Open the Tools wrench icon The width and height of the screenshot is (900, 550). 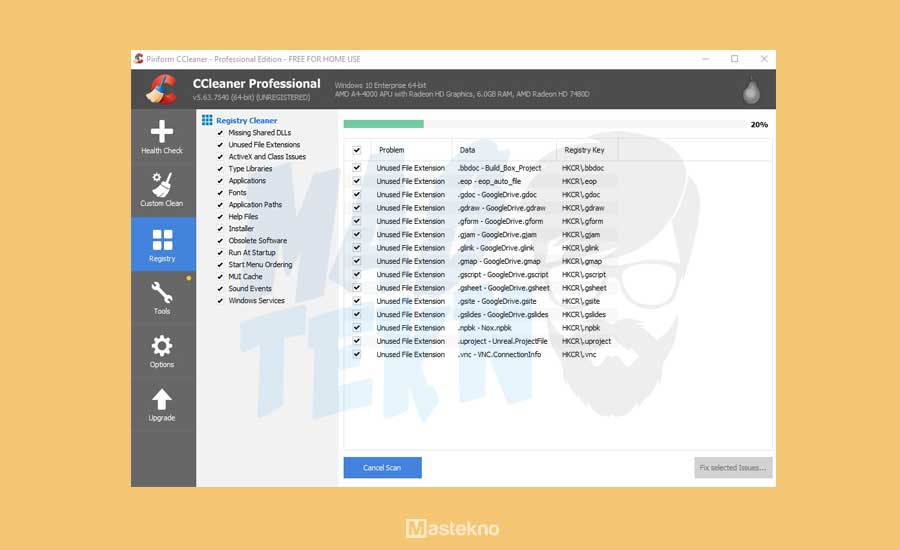[x=162, y=292]
